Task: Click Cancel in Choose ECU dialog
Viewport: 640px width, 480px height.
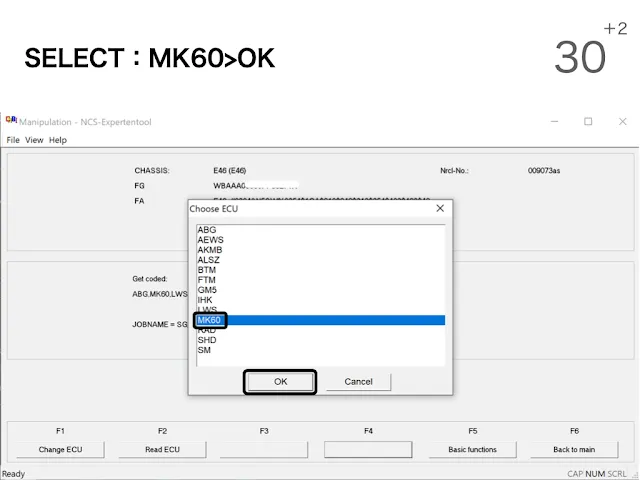Action: coord(358,382)
